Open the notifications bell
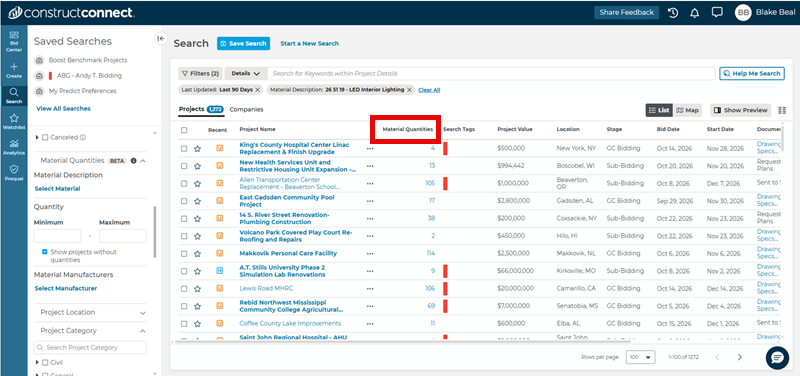This screenshot has height=376, width=800. (x=694, y=13)
